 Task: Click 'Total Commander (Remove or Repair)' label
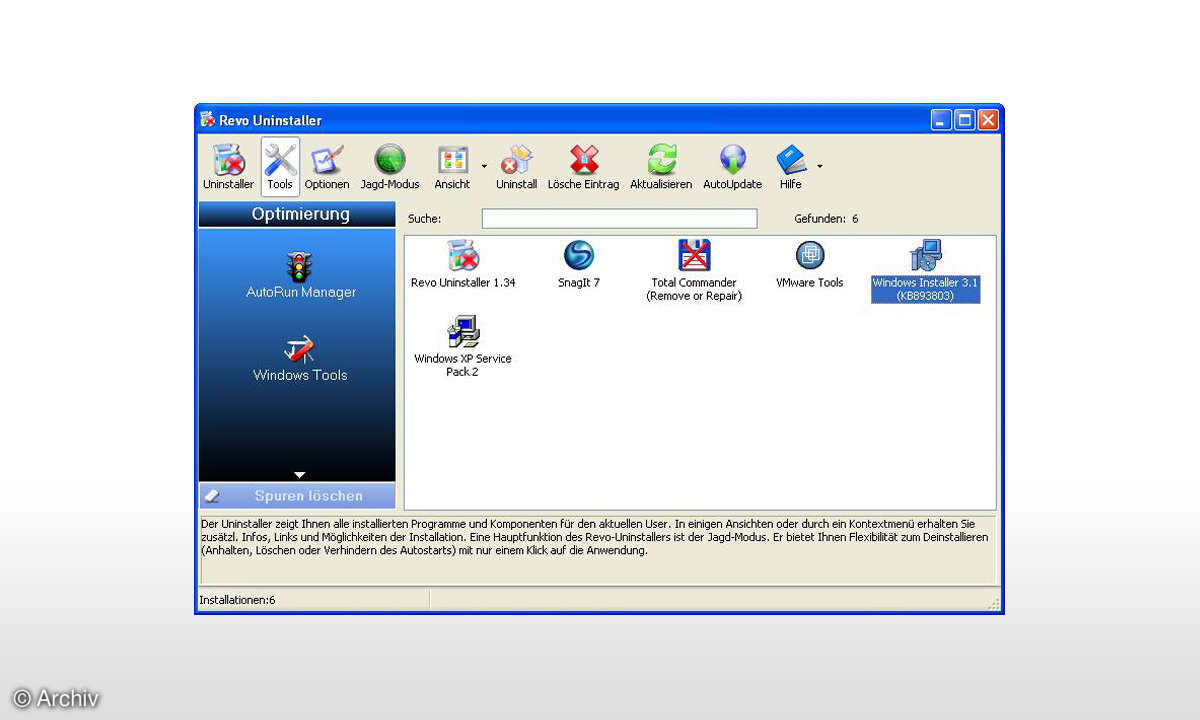coord(694,290)
